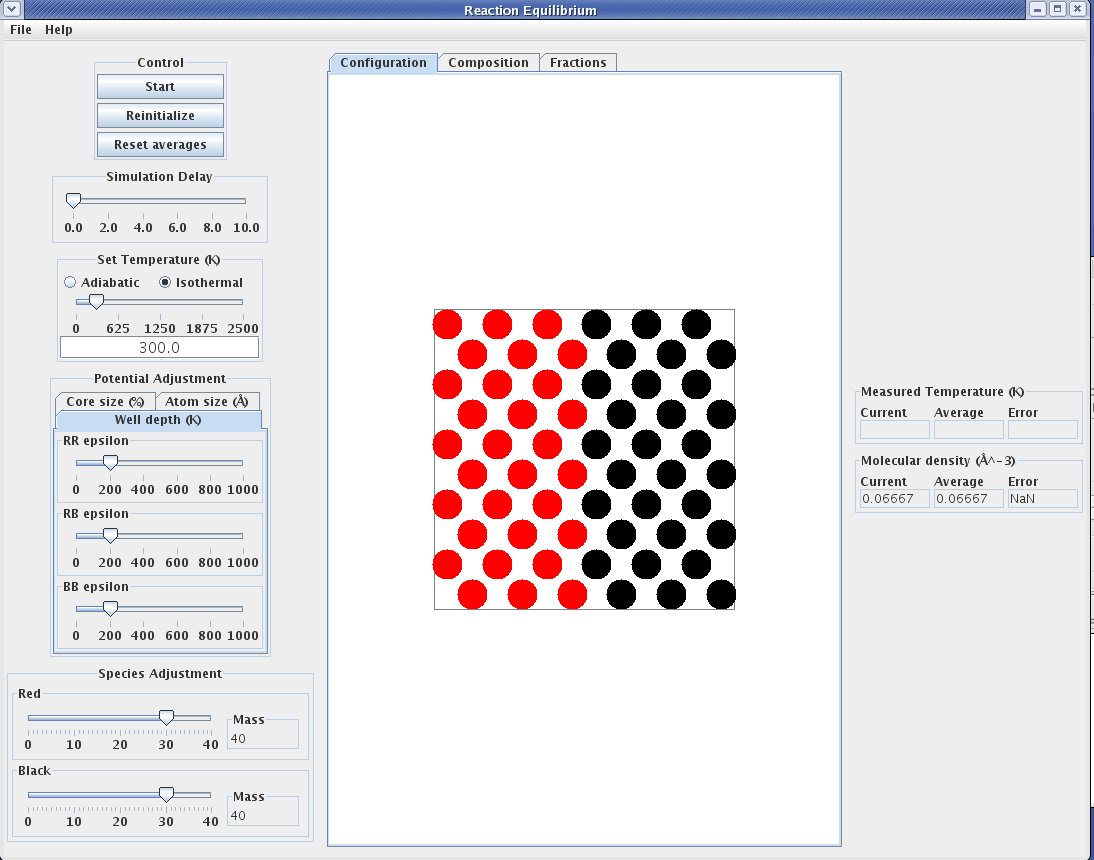Switch to the Fractions tab

(x=578, y=63)
